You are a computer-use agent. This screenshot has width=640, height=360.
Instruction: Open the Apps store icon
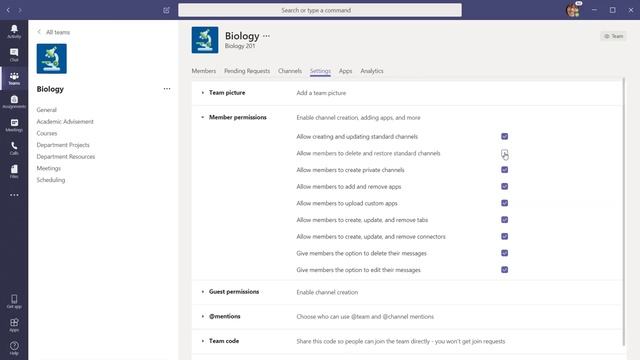14,325
